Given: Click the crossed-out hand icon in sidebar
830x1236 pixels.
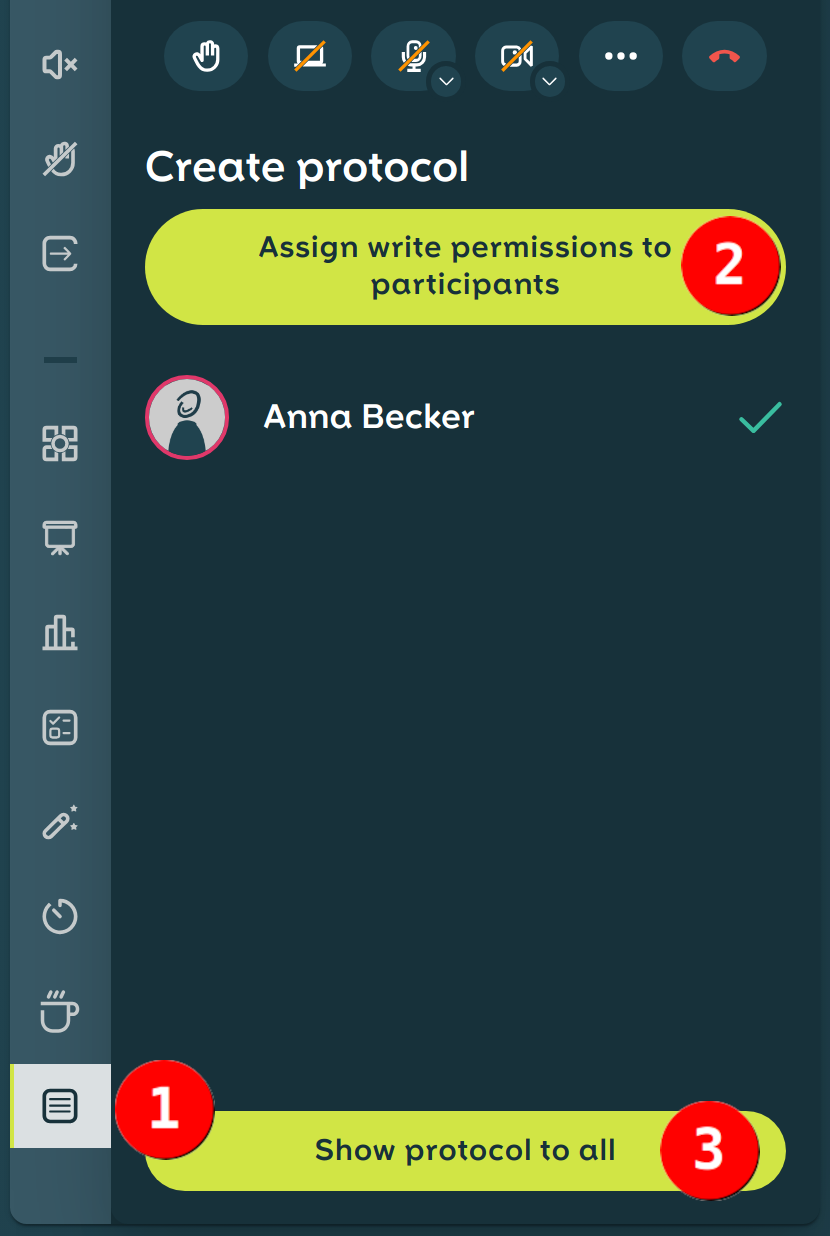Looking at the screenshot, I should (60, 159).
